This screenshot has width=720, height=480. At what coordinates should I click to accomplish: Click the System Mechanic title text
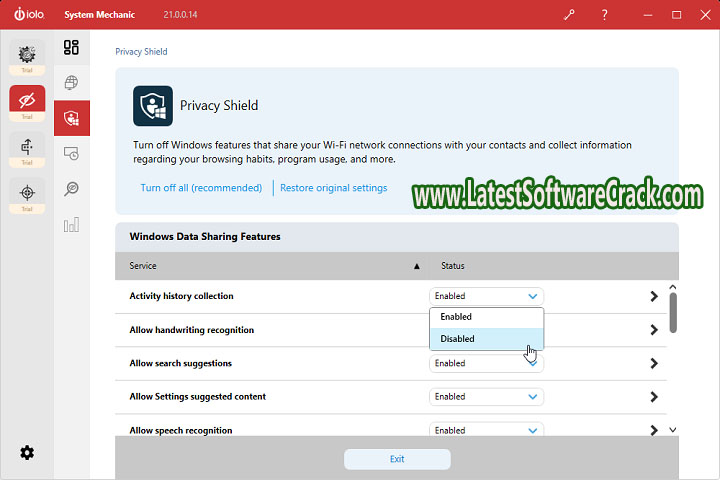click(x=100, y=15)
